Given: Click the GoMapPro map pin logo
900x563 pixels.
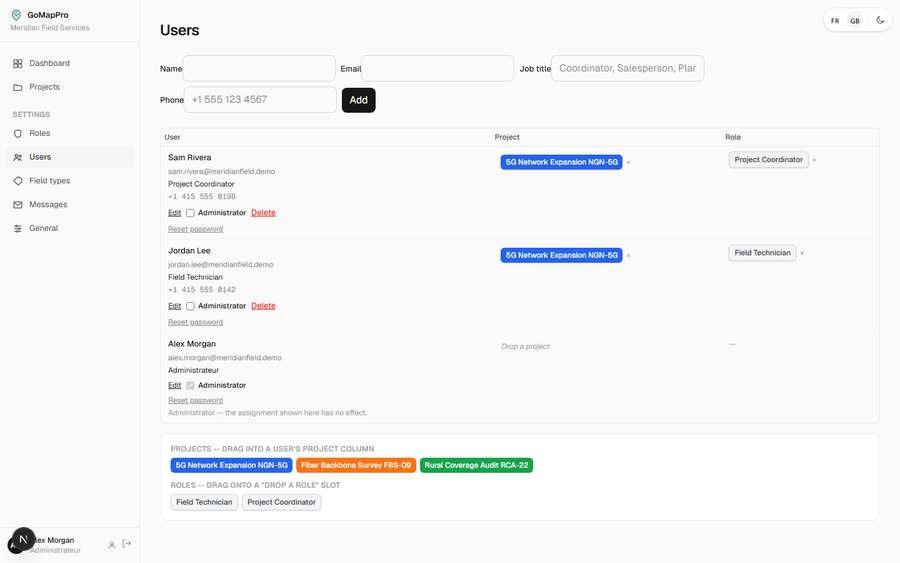Looking at the screenshot, I should point(16,15).
